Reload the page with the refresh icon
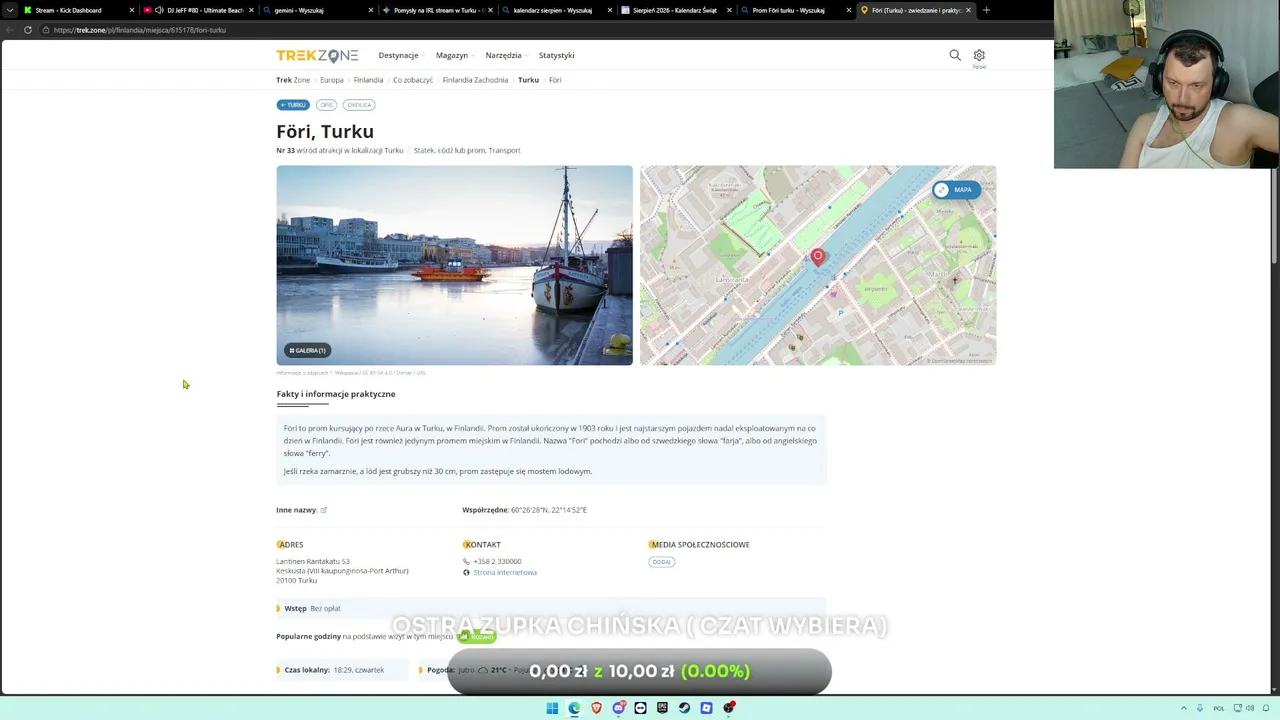Screen dimensions: 1280x720 tap(28, 30)
